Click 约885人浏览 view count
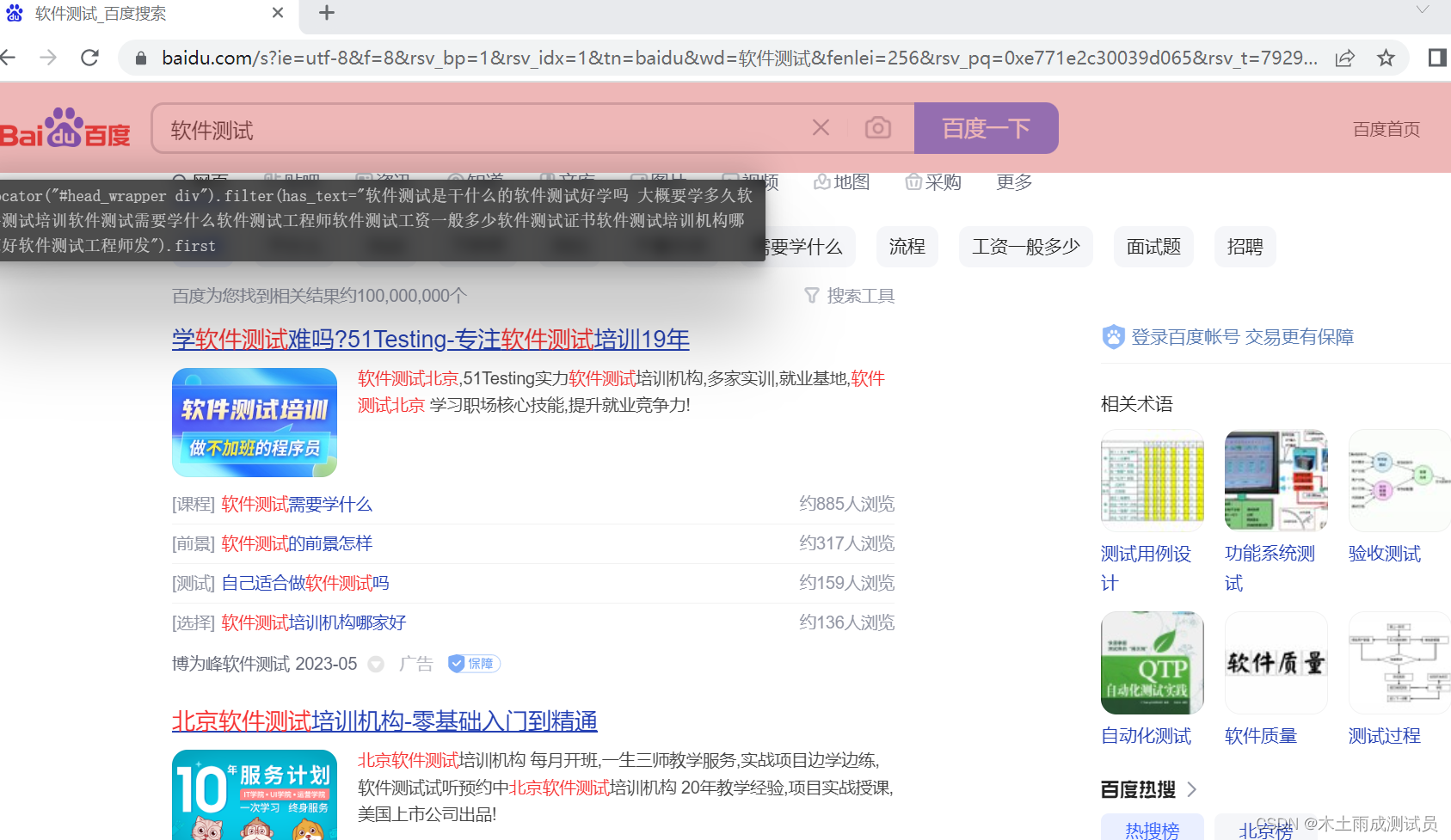The image size is (1451, 840). click(x=846, y=504)
